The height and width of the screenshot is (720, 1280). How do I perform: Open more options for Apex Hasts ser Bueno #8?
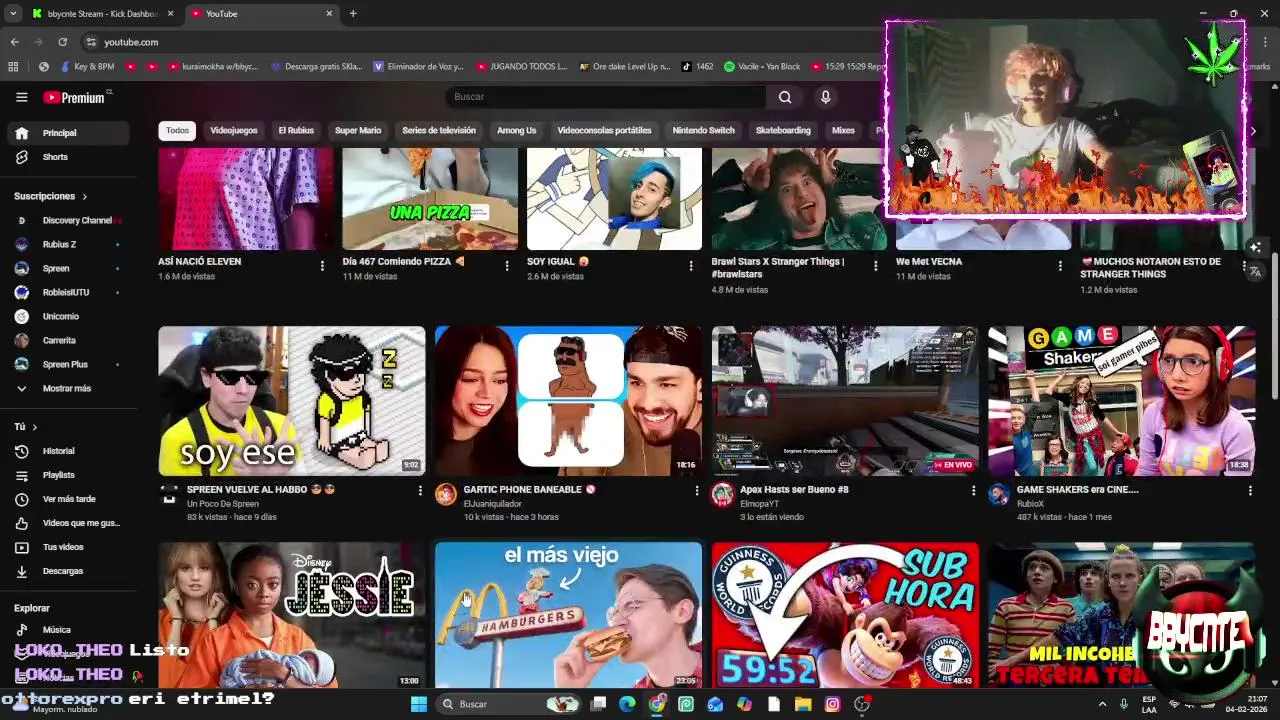point(973,490)
